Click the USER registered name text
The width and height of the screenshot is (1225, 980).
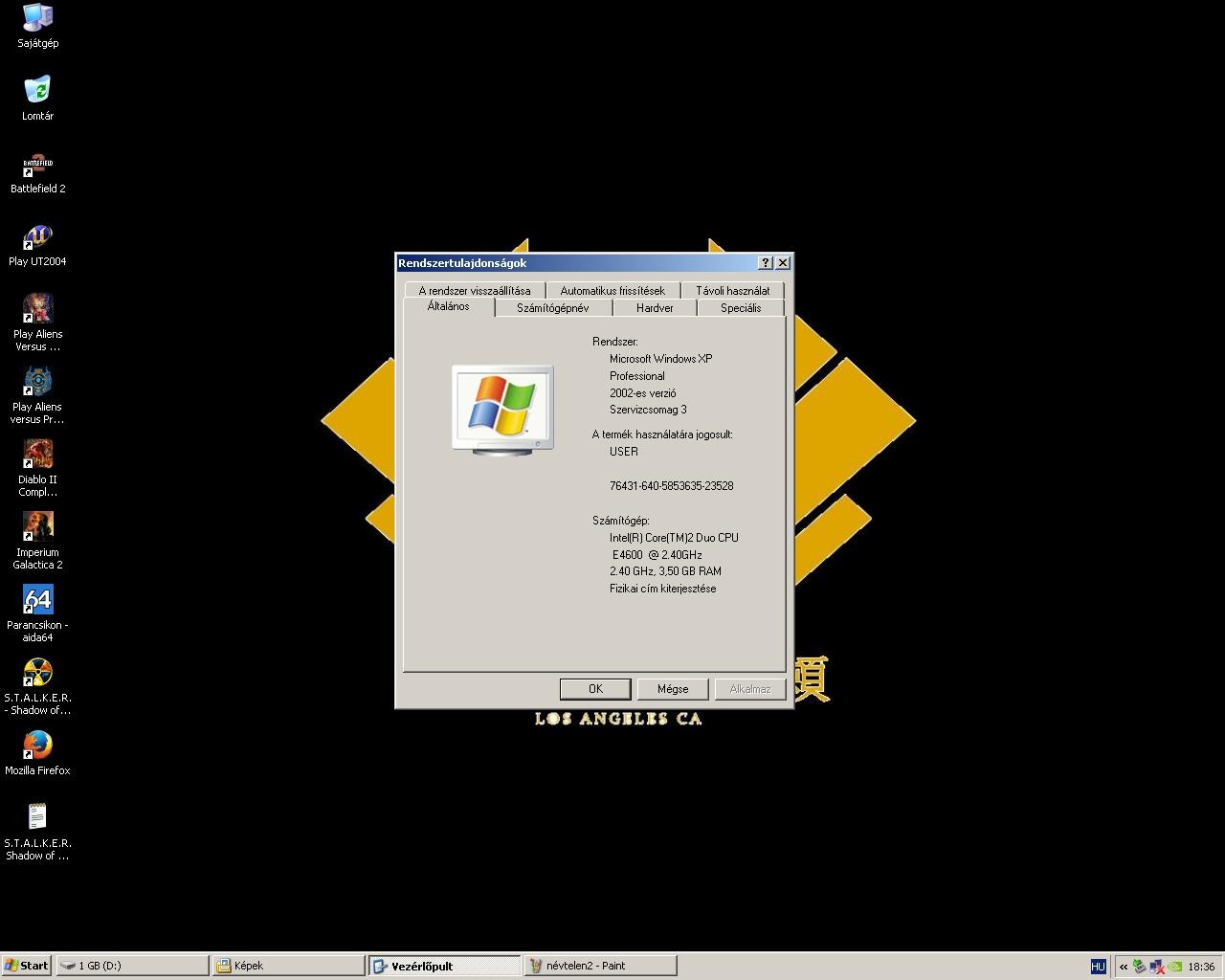pyautogui.click(x=624, y=452)
